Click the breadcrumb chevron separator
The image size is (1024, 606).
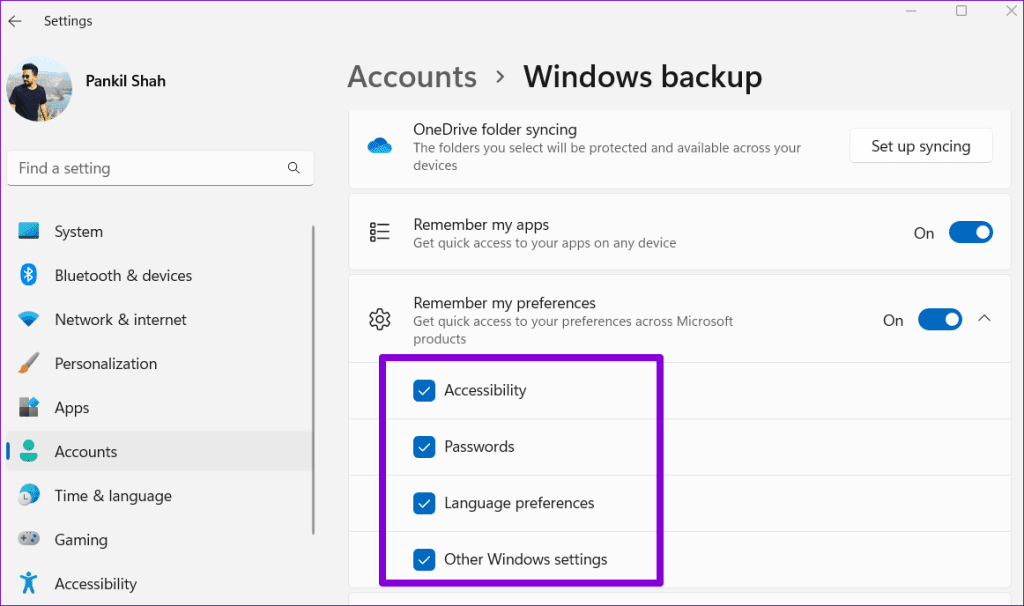[500, 77]
